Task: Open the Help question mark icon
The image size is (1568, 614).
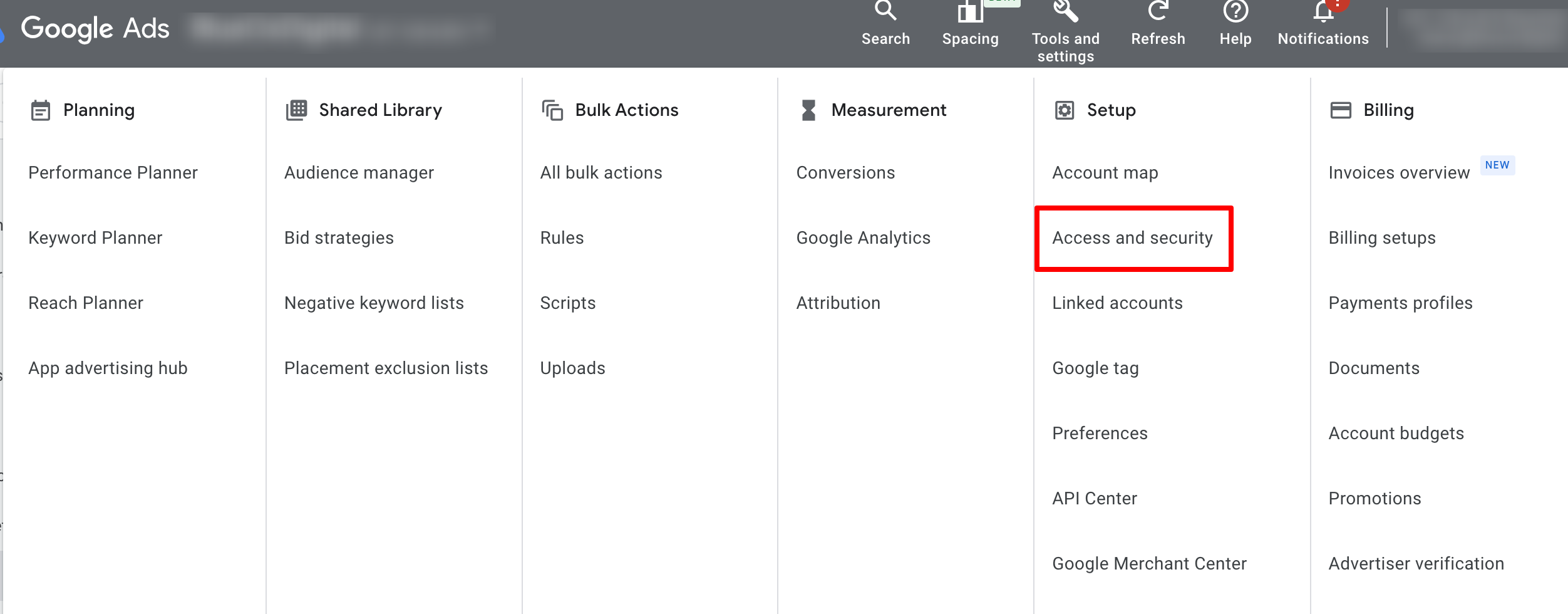Action: tap(1235, 11)
